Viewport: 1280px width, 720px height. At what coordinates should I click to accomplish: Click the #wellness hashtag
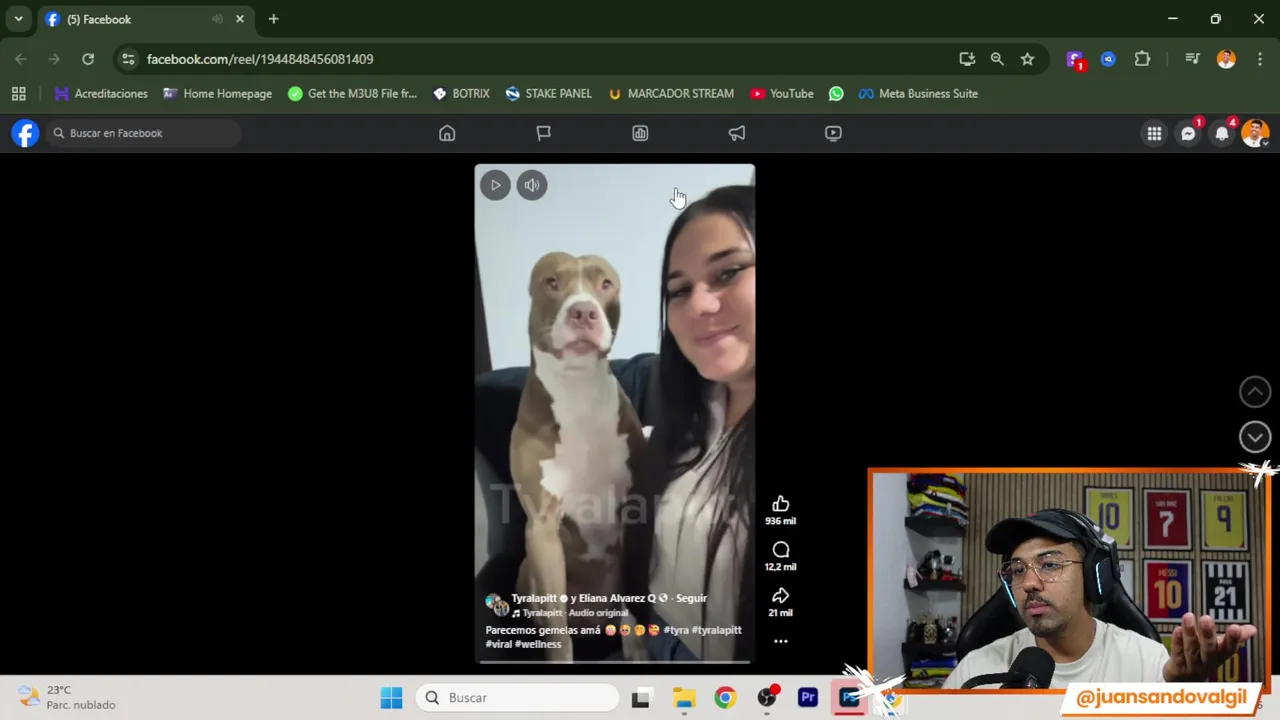(x=538, y=644)
